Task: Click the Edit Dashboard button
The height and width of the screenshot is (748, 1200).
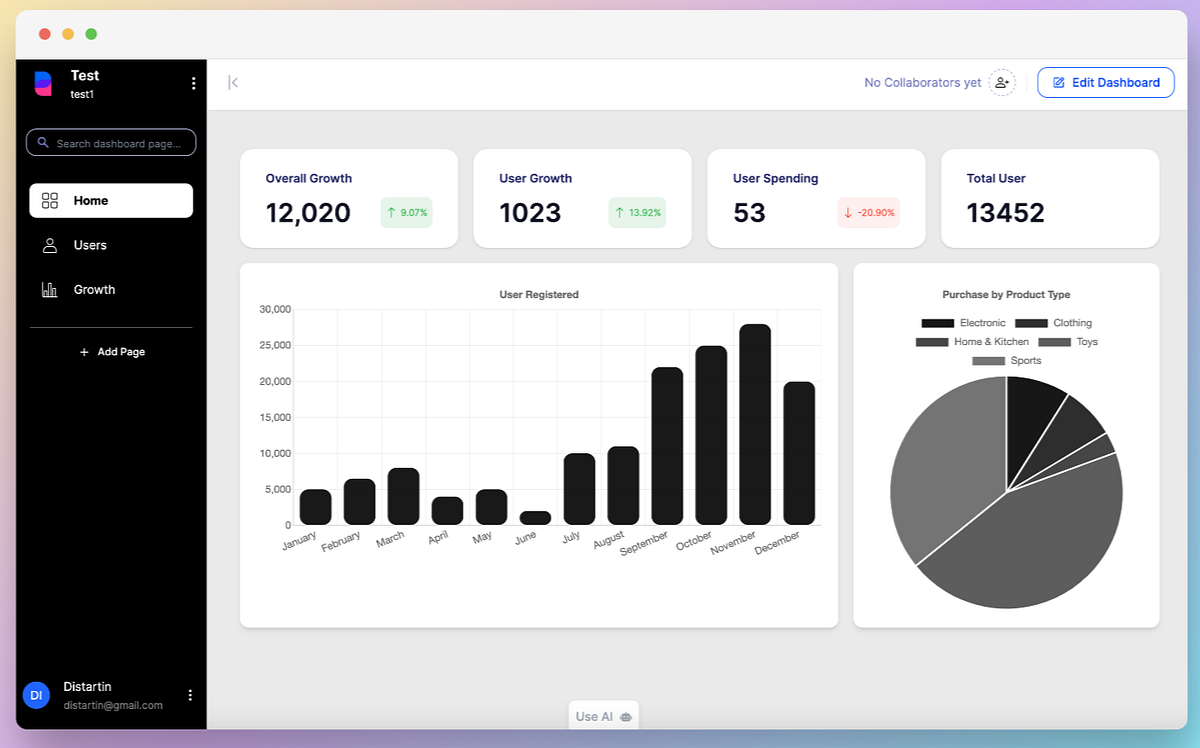Action: coord(1105,82)
